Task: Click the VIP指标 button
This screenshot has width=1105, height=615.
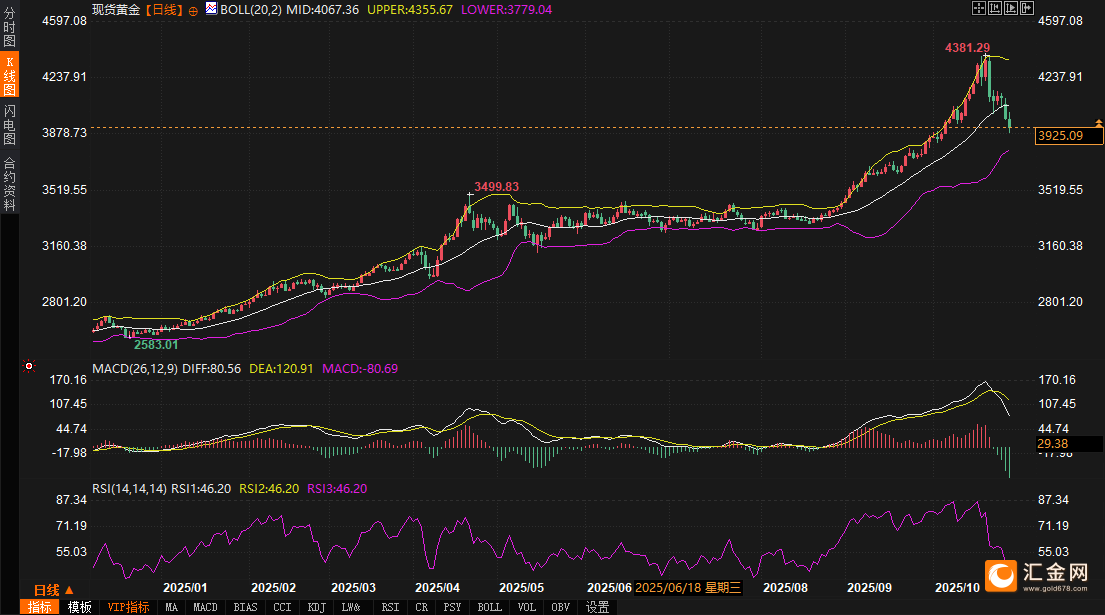Action: coord(128,607)
